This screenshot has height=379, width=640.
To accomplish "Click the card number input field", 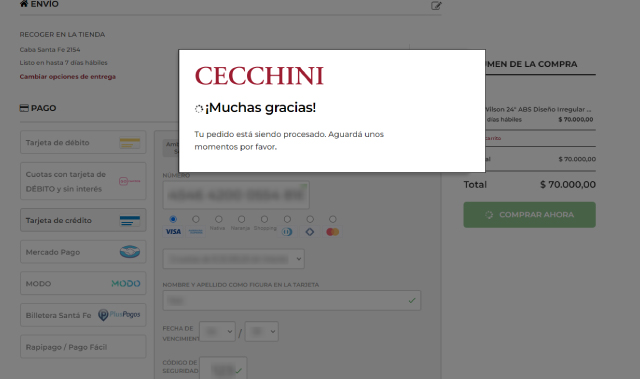I will coord(236,195).
